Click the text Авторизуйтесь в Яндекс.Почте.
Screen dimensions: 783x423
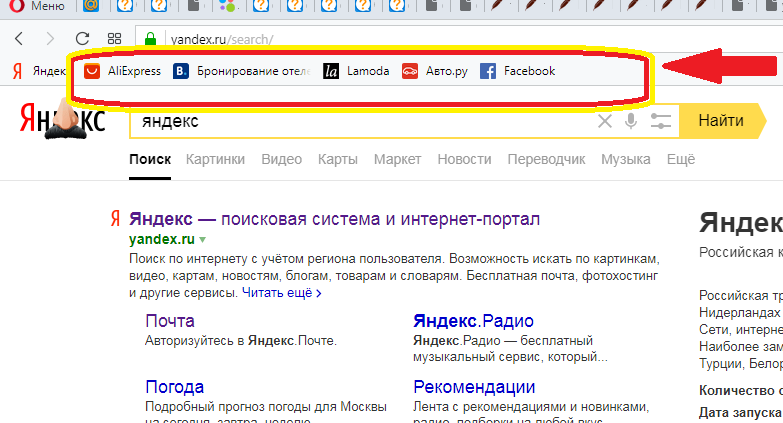(x=241, y=341)
